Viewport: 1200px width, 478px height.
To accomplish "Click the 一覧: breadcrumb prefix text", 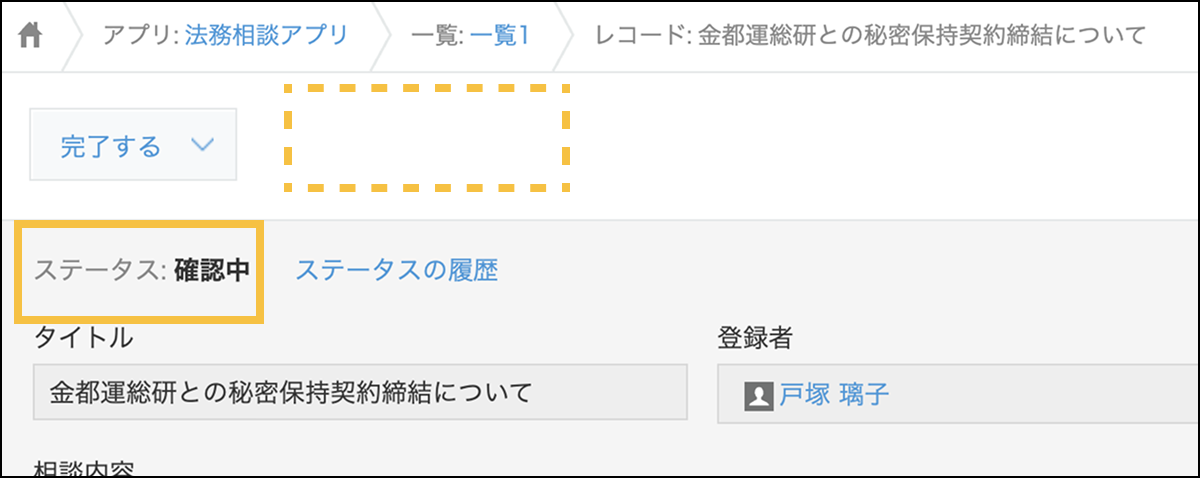I will pyautogui.click(x=438, y=36).
